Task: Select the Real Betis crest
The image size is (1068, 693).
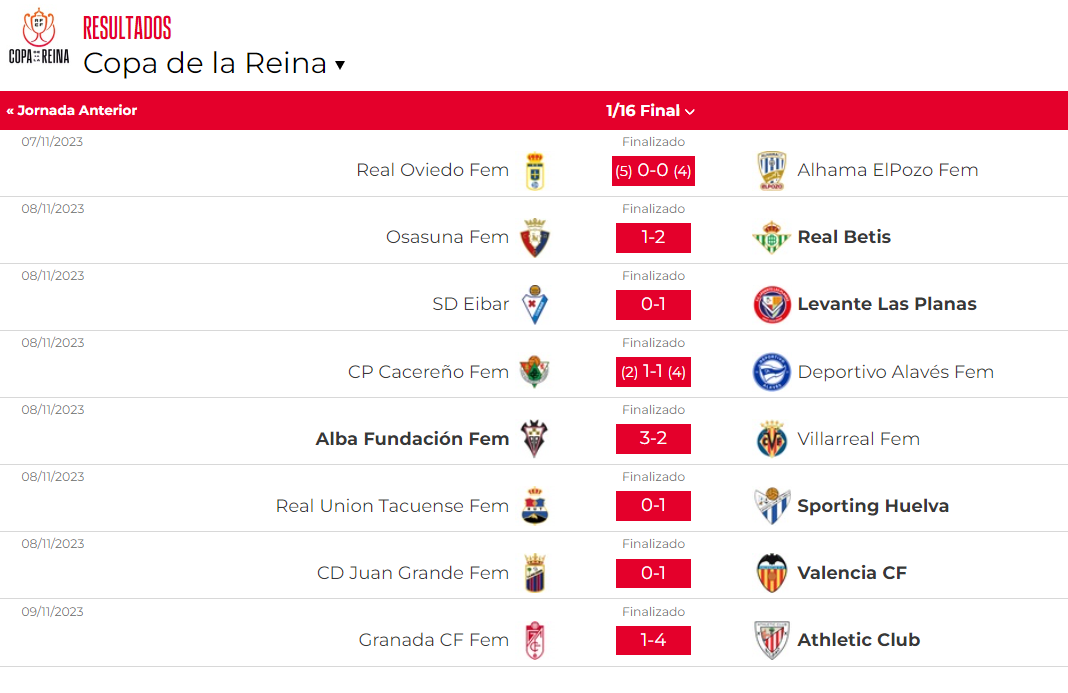Action: 771,237
